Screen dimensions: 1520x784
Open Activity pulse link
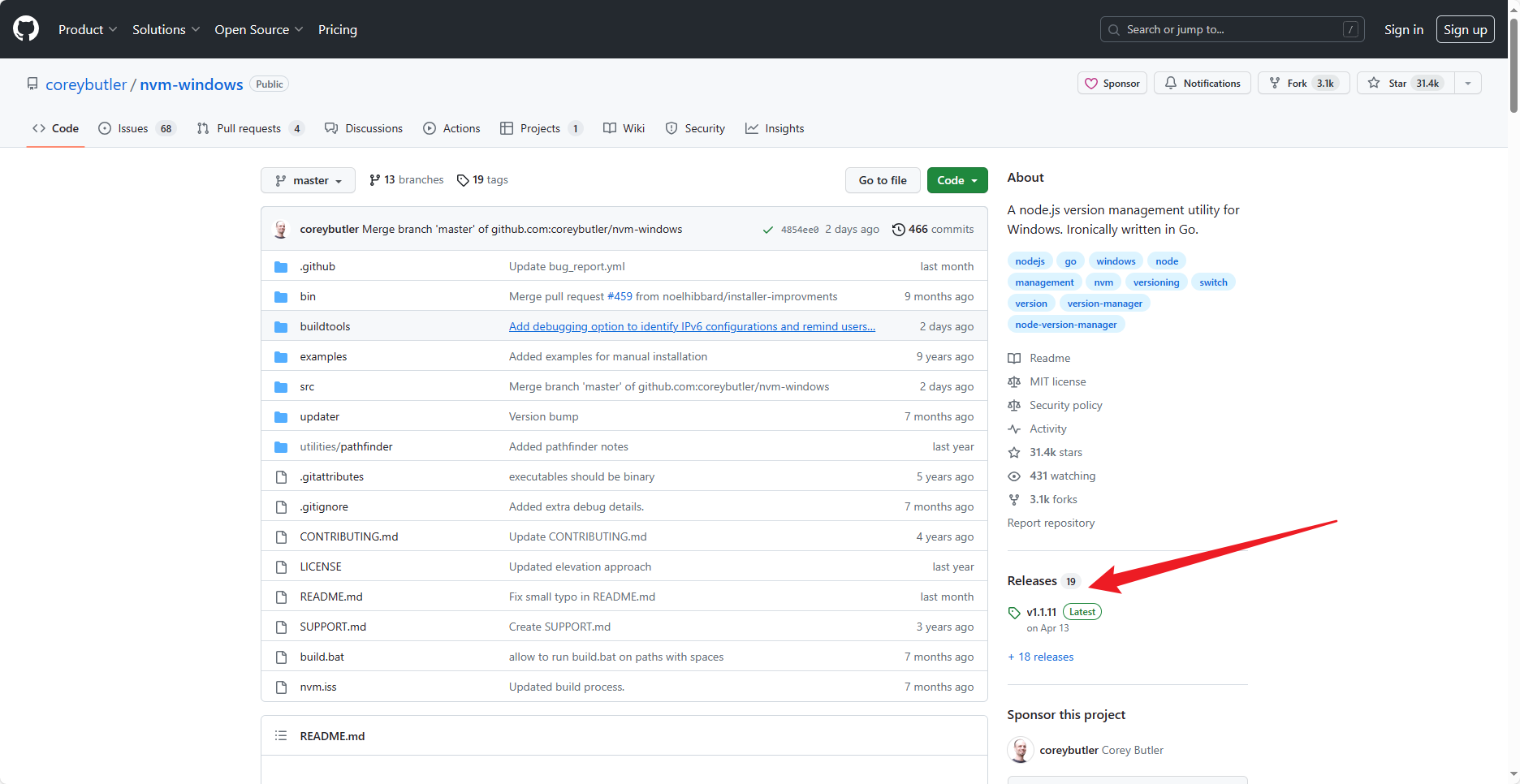tap(1037, 429)
